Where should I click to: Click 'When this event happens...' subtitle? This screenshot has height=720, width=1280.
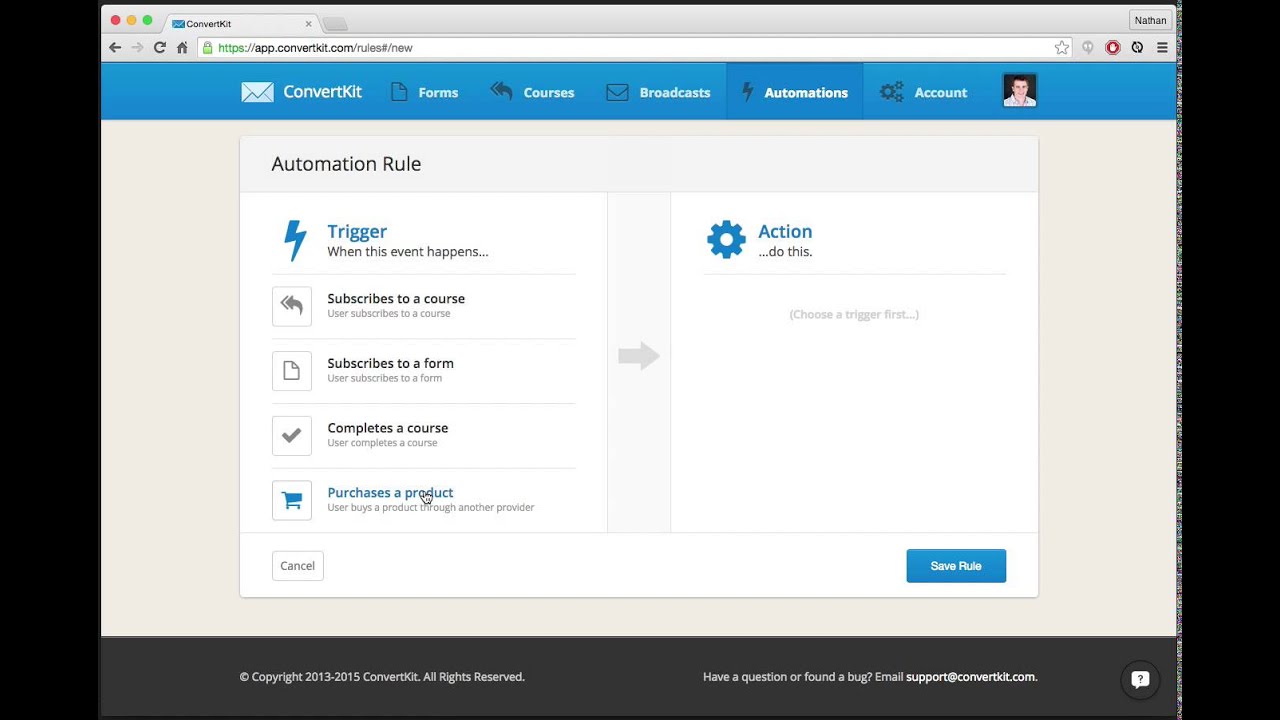pyautogui.click(x=408, y=252)
